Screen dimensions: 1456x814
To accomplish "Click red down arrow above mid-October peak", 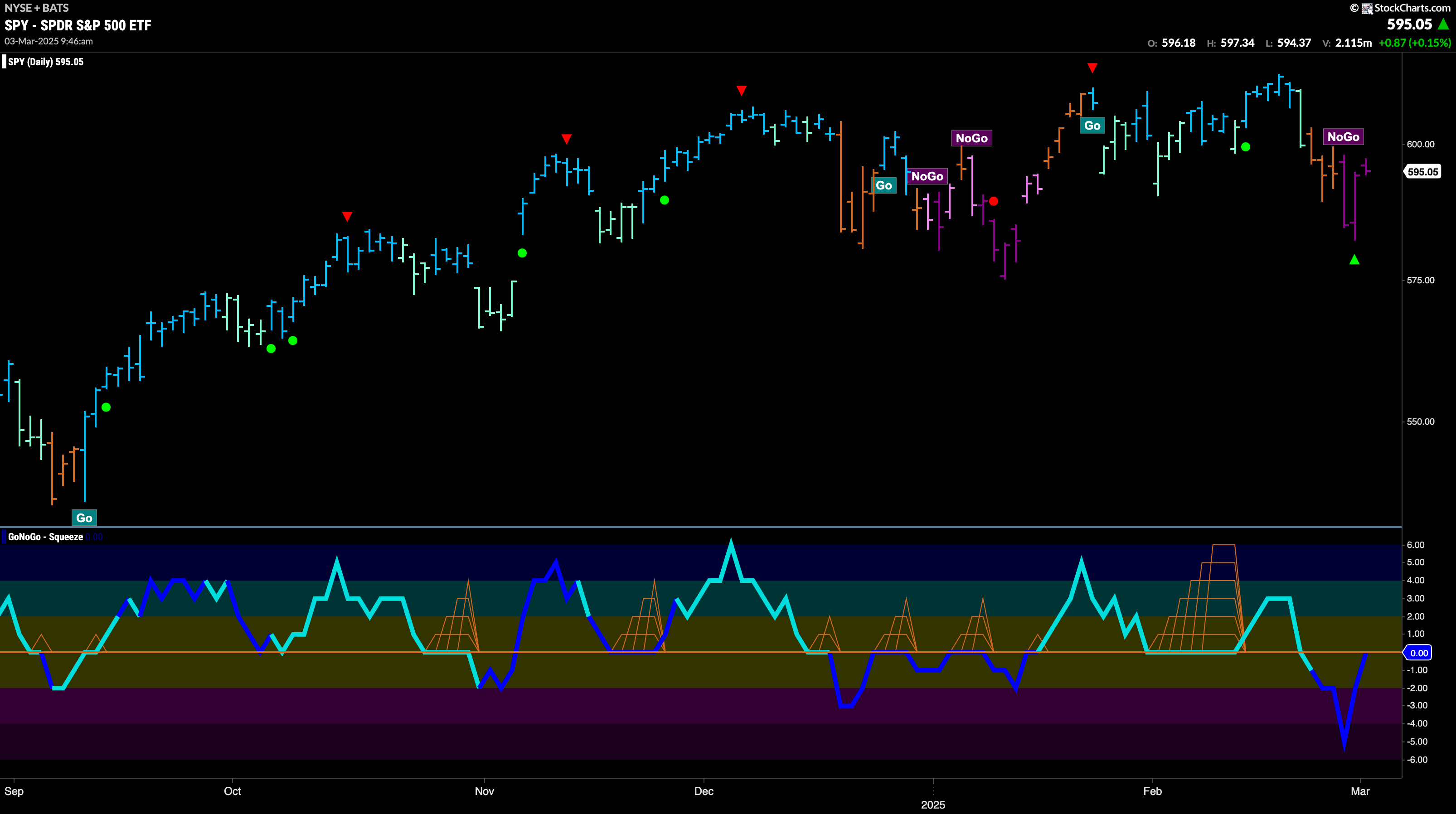I will click(347, 217).
